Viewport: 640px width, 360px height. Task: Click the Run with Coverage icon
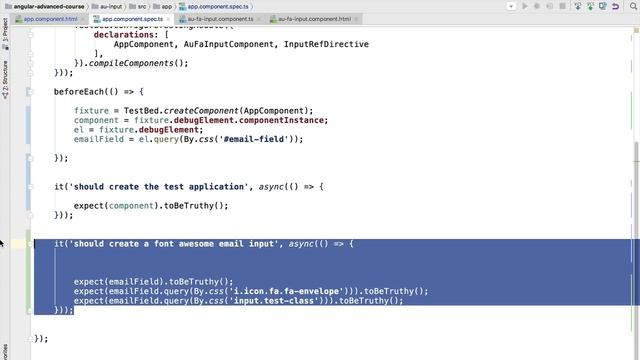coord(550,6)
